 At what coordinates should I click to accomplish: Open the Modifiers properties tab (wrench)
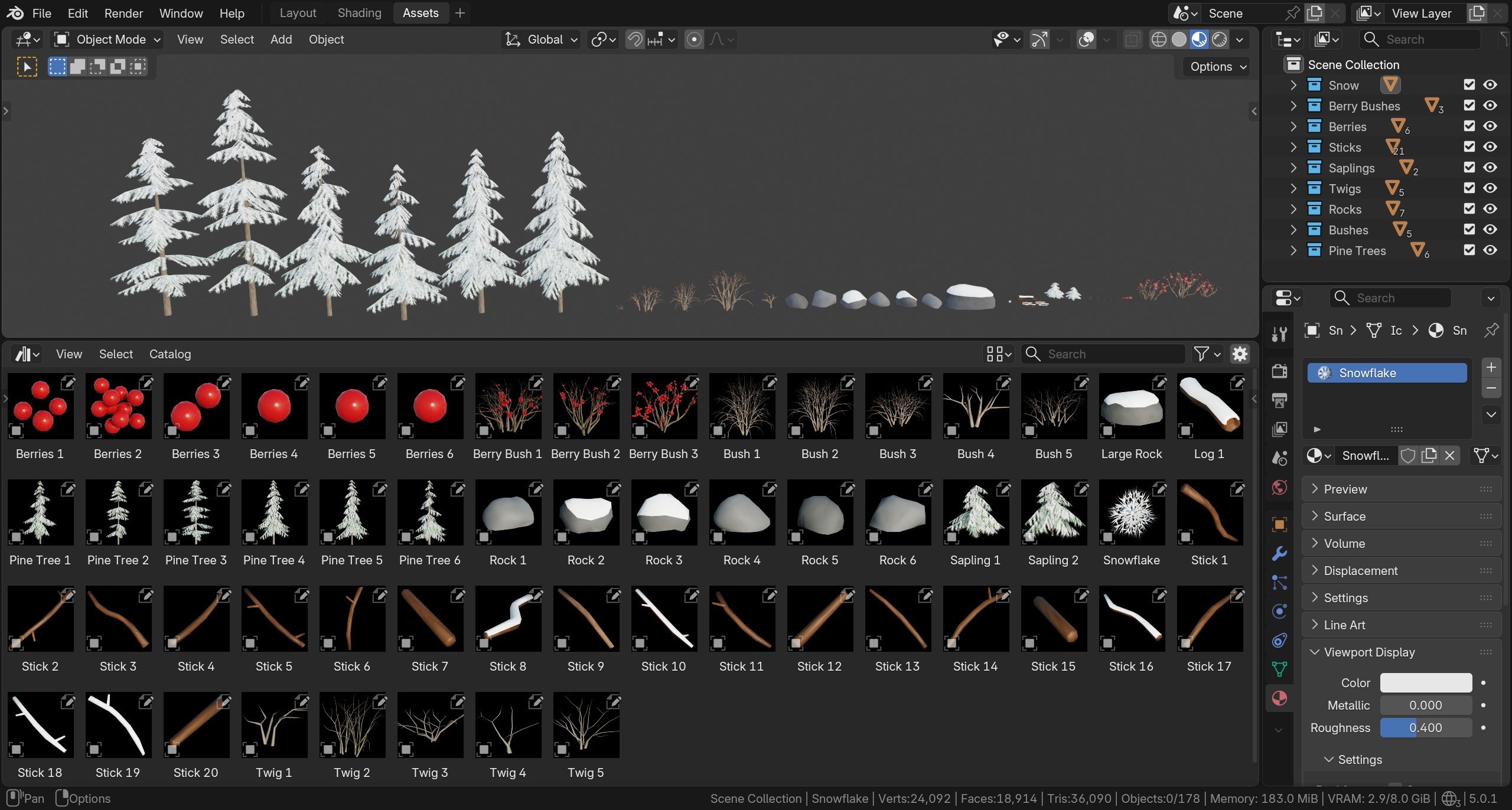1279,554
